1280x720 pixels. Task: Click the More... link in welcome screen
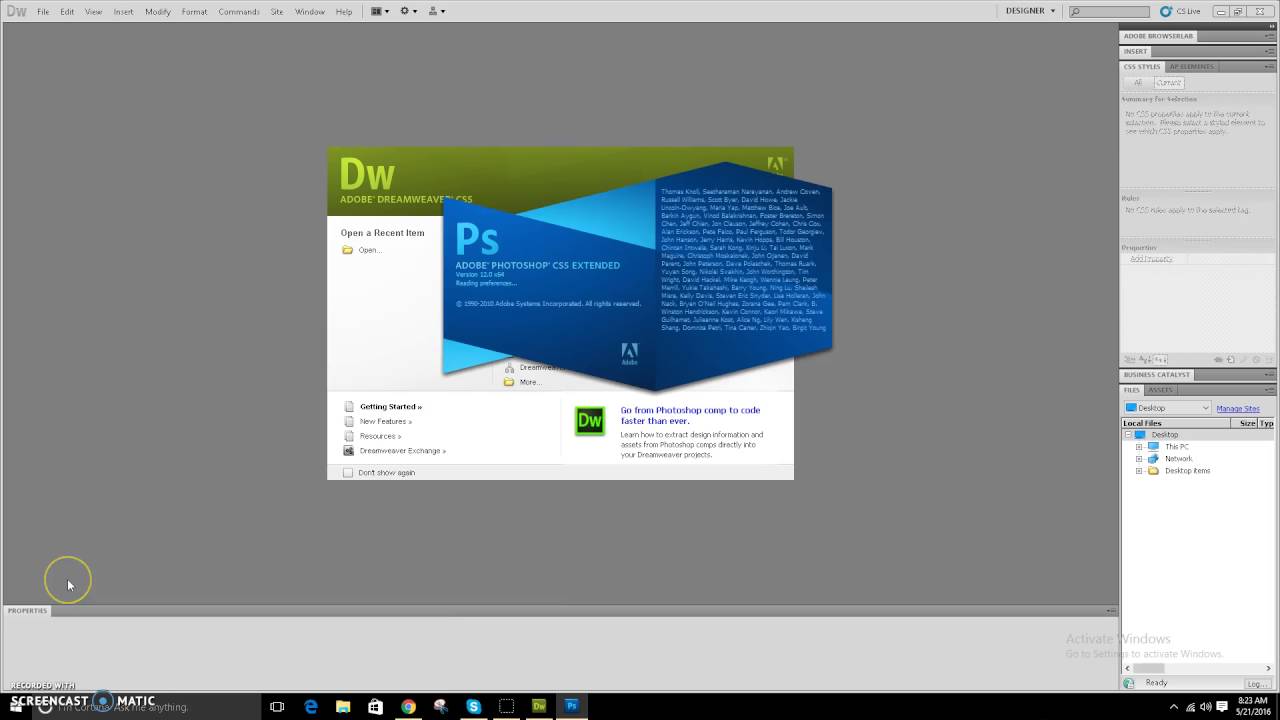[x=530, y=382]
